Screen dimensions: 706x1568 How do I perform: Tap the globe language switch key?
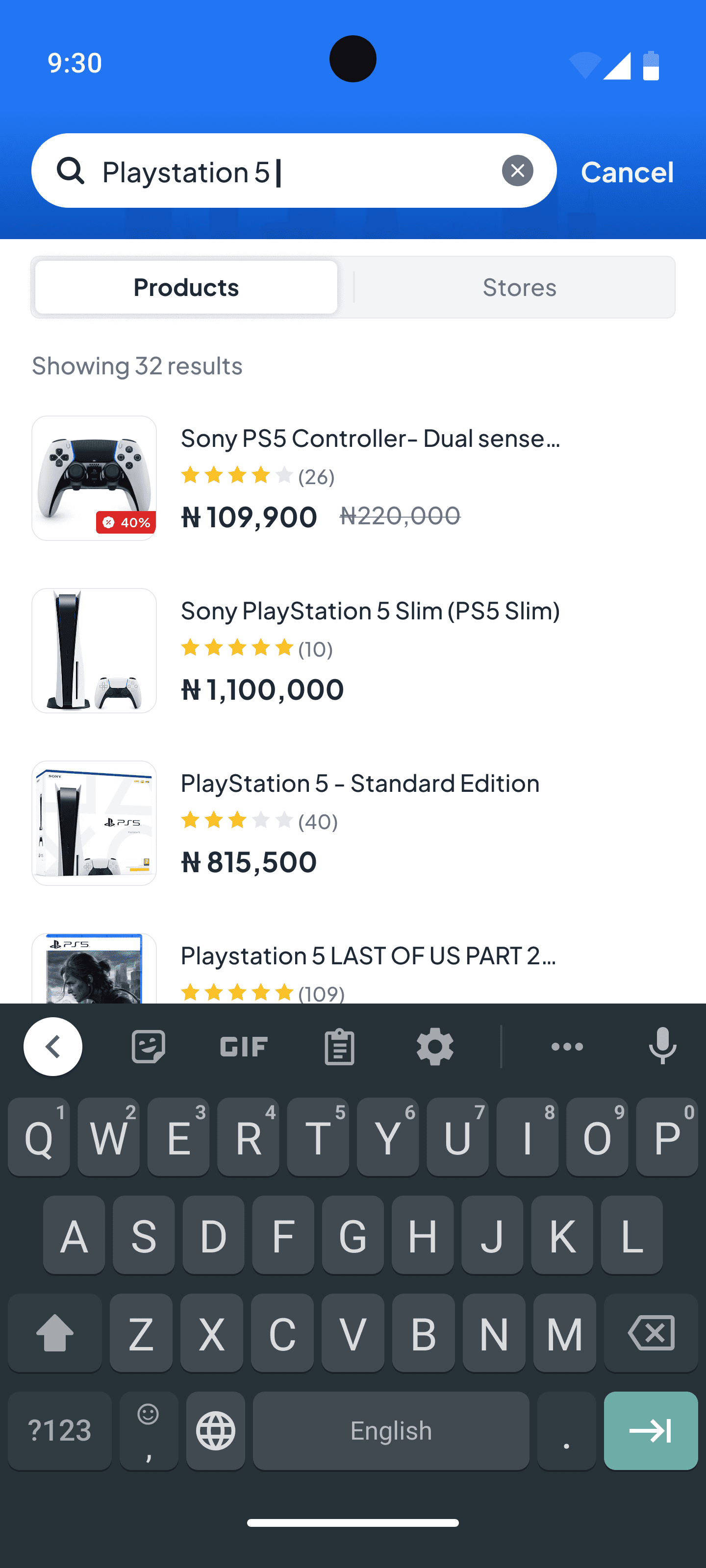[216, 1430]
